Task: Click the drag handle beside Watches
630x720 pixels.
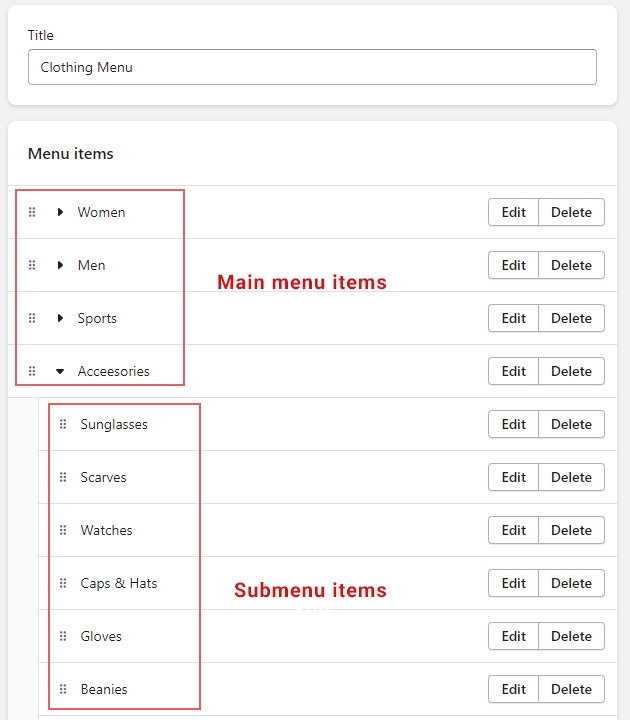Action: (x=63, y=530)
